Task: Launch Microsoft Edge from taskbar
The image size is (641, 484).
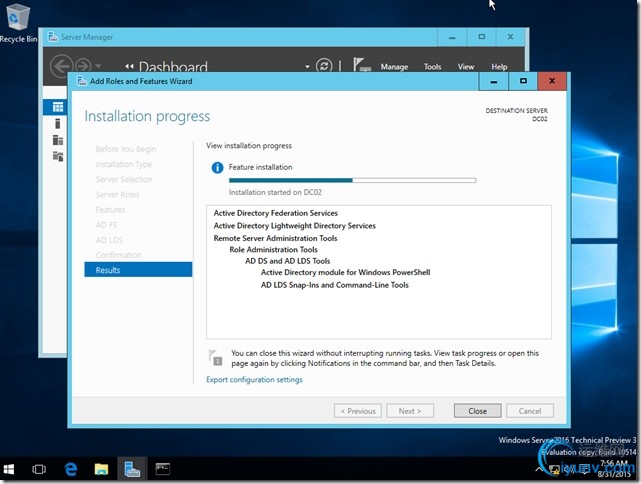Action: click(x=71, y=469)
